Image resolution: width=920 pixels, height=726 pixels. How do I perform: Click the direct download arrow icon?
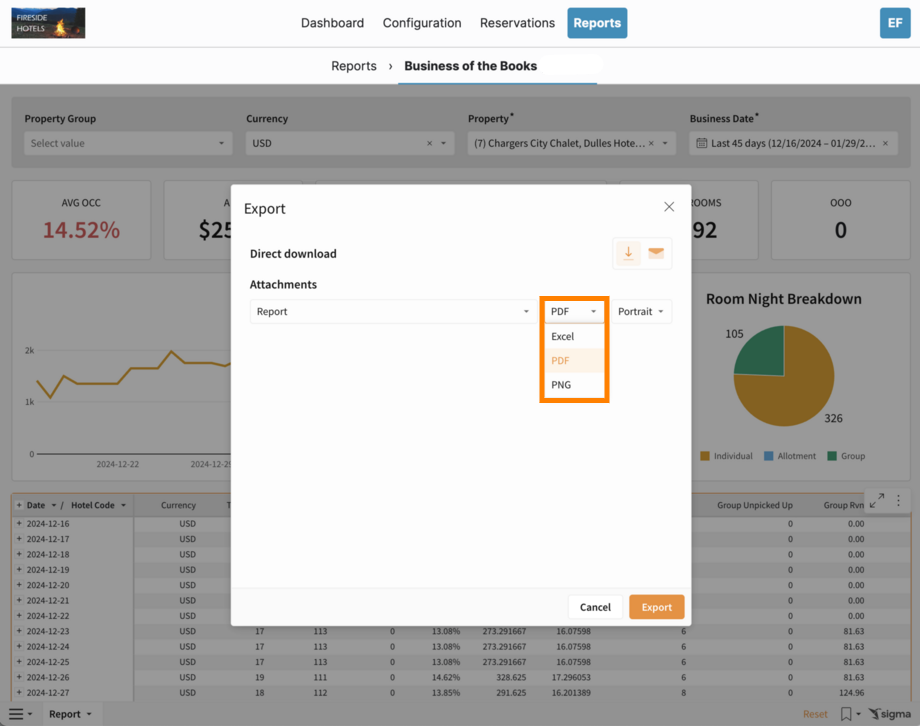pyautogui.click(x=628, y=253)
